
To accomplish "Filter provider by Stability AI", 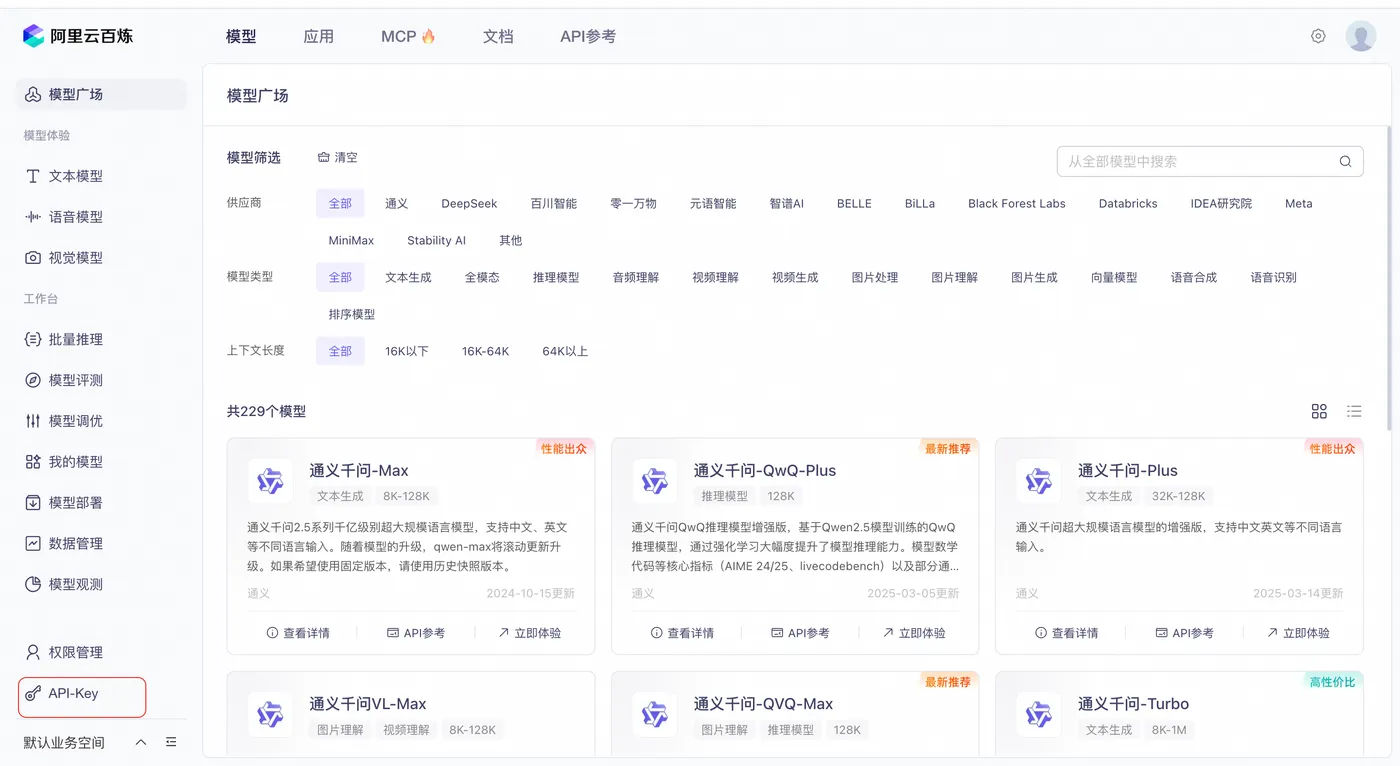I will click(x=436, y=240).
